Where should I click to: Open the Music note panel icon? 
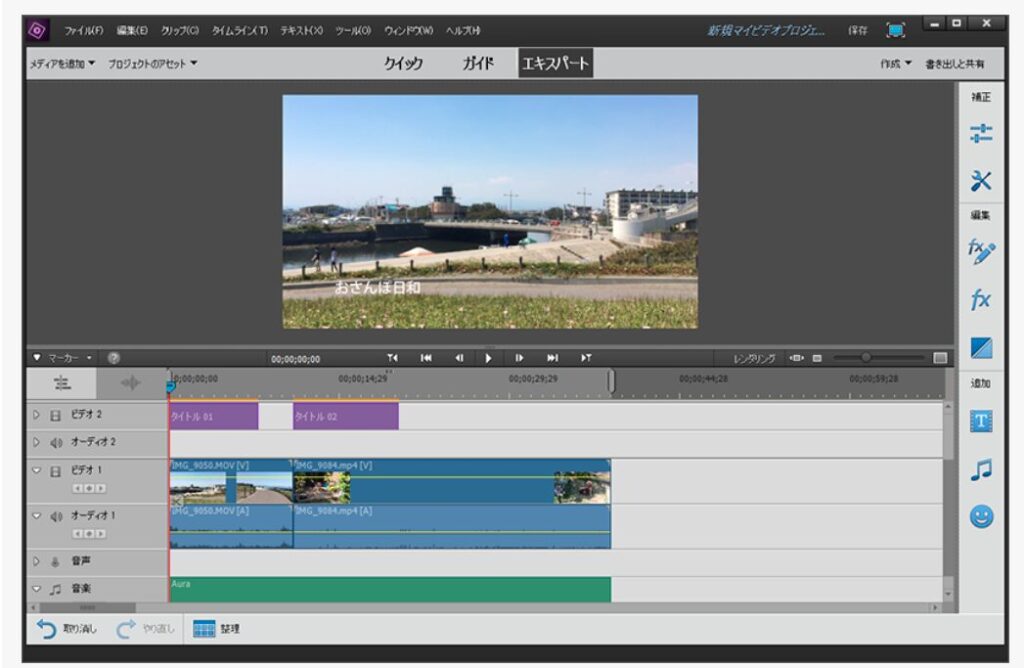tap(981, 470)
